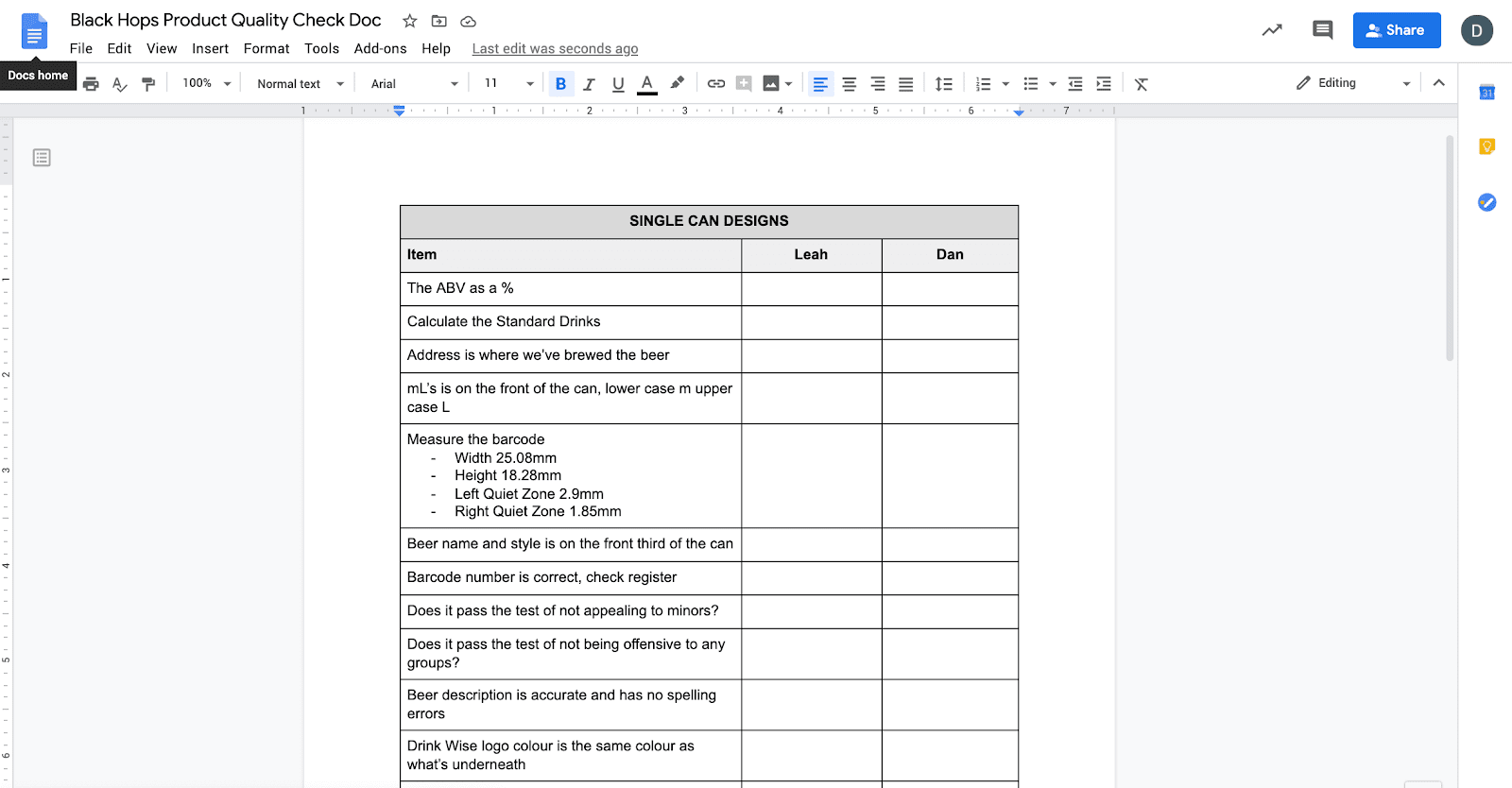Click the Share button

(1397, 30)
